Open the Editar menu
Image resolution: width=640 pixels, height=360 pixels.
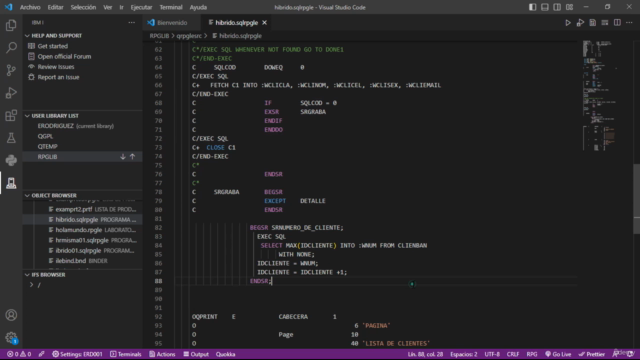[x=56, y=7]
